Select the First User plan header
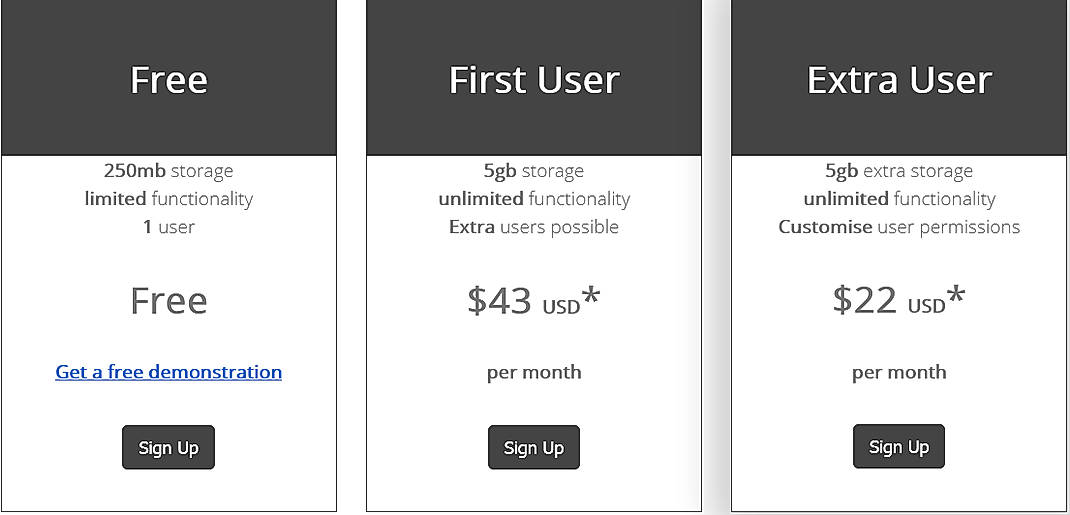 point(534,80)
